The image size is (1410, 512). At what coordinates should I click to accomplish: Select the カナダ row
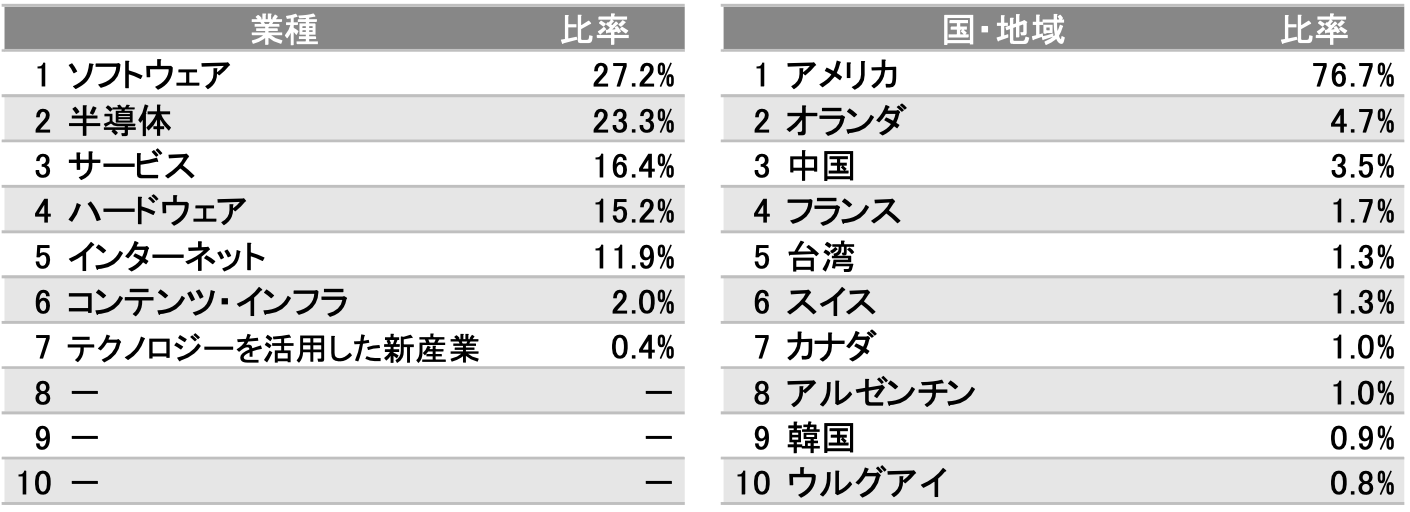click(1062, 349)
